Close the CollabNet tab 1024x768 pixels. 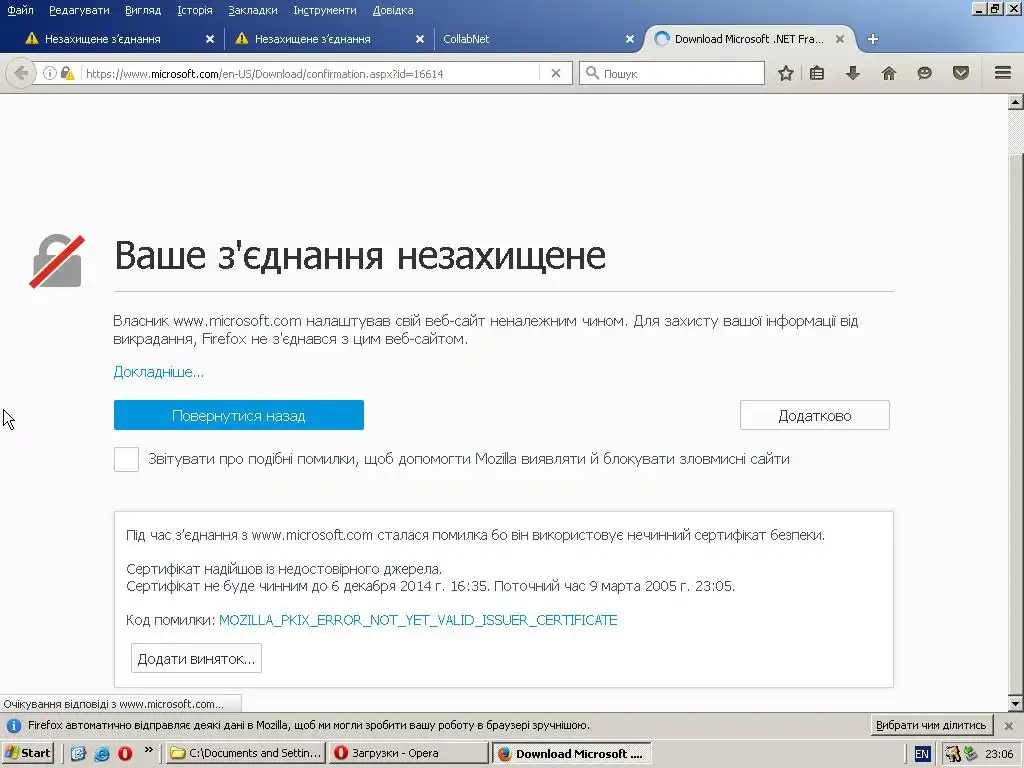click(630, 39)
